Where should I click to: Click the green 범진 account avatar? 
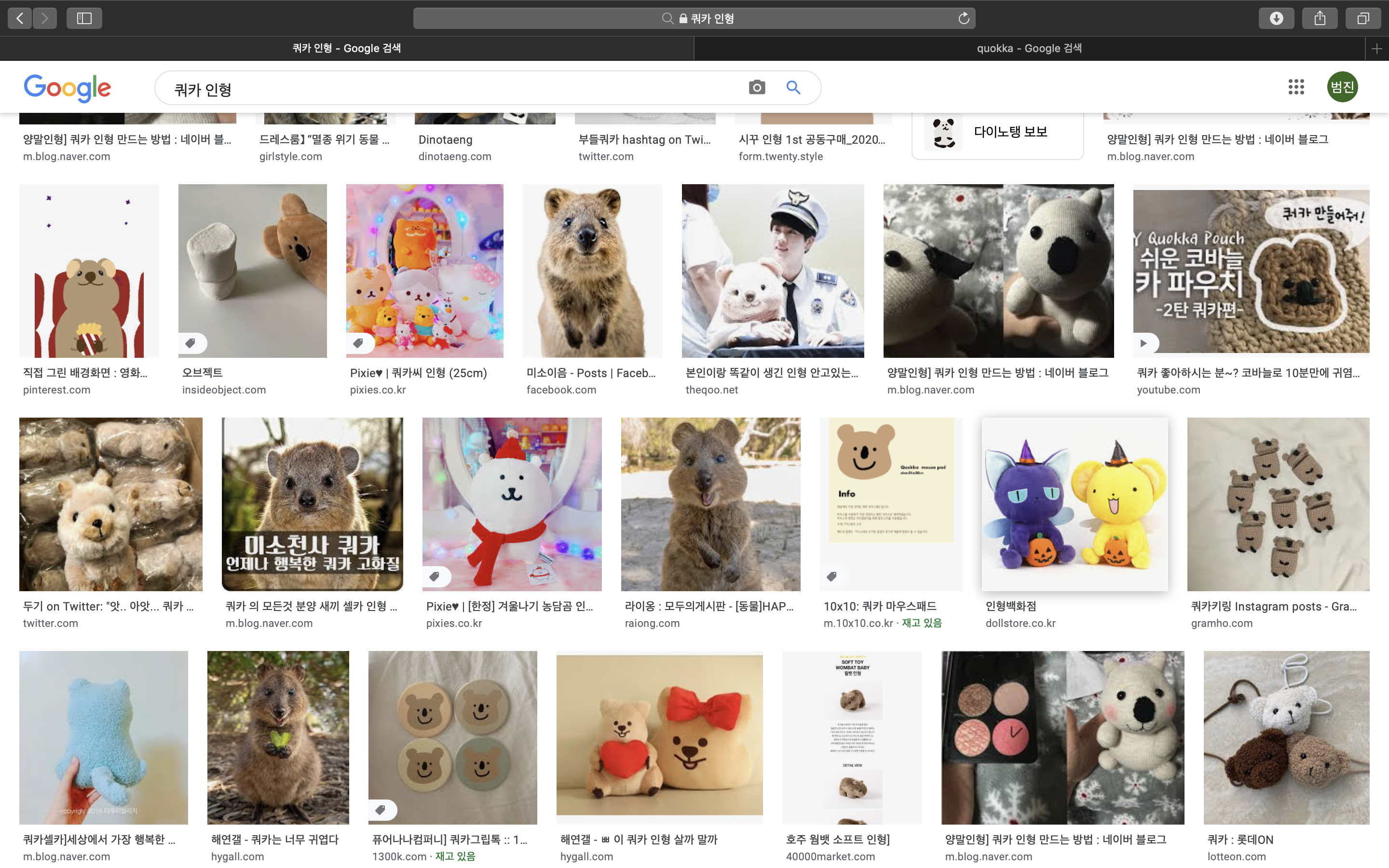click(x=1342, y=87)
